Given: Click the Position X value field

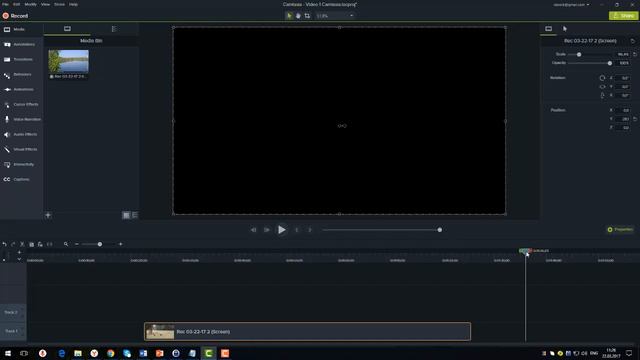Looking at the screenshot, I should coord(624,110).
